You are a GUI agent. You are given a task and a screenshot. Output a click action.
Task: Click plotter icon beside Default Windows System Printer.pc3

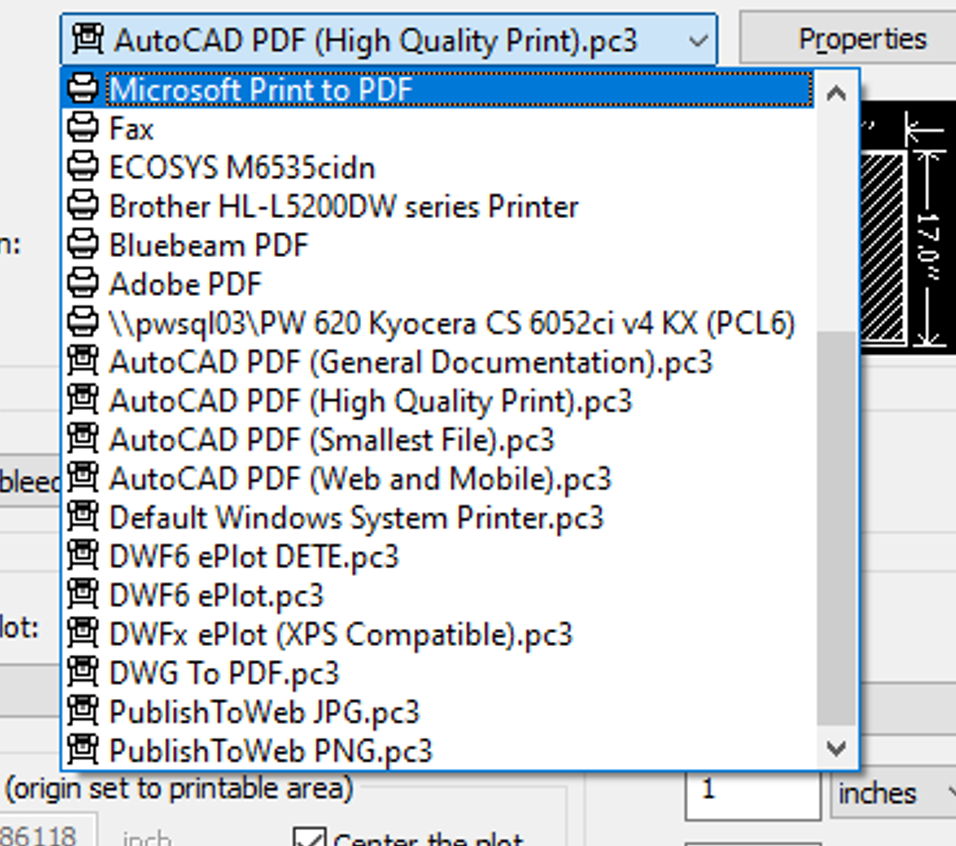tap(83, 516)
